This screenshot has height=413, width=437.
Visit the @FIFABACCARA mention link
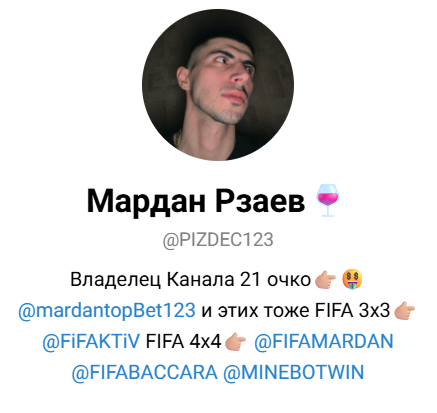pyautogui.click(x=144, y=372)
